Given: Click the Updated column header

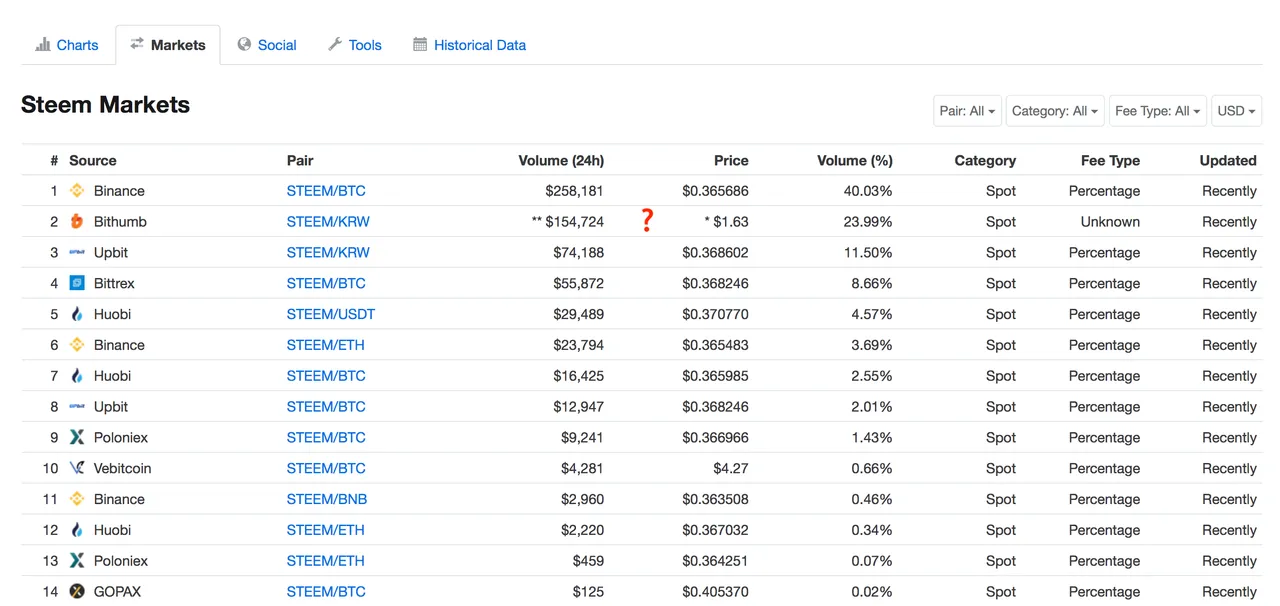Looking at the screenshot, I should [x=1228, y=161].
